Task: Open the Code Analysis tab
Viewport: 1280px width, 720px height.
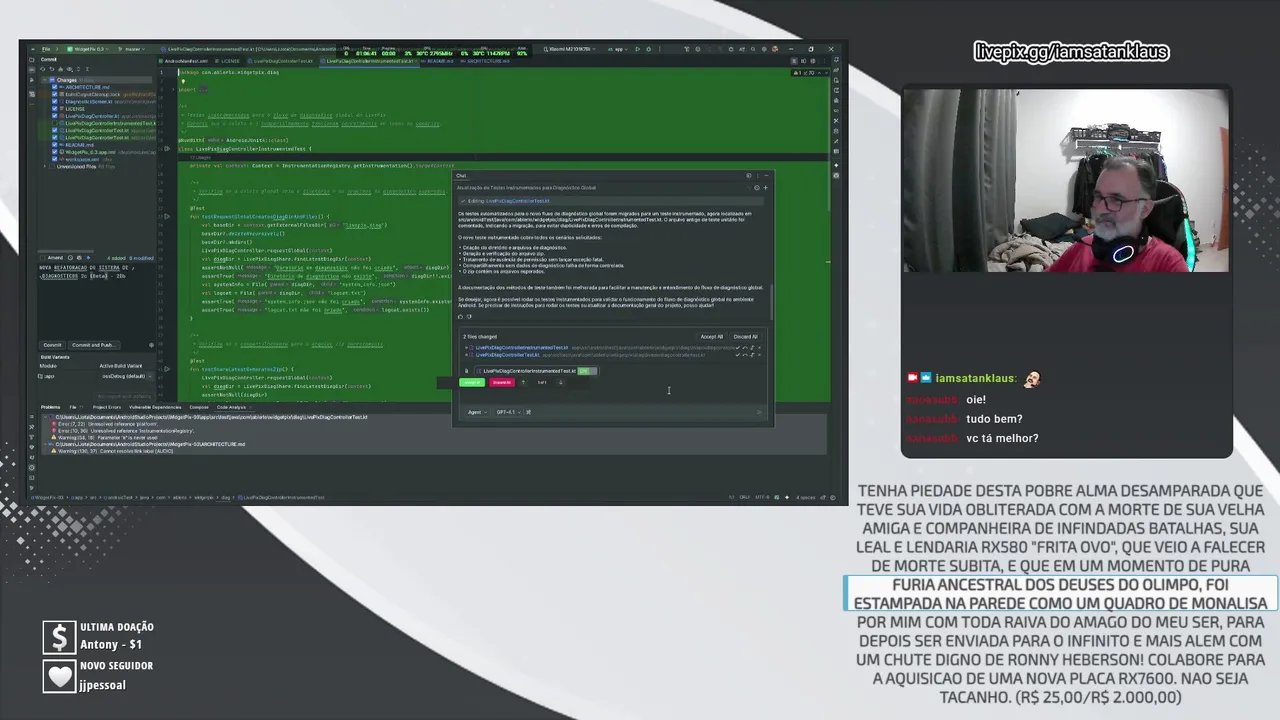Action: point(232,407)
